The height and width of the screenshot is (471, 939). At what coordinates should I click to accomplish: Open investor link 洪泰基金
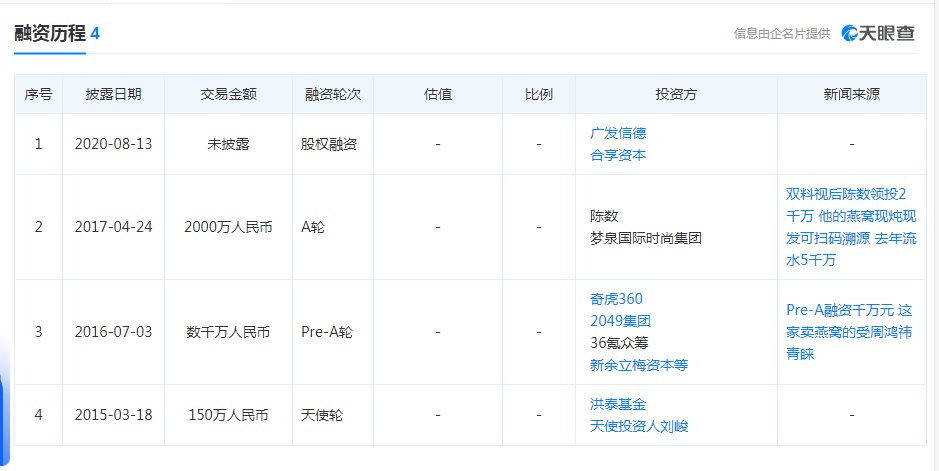click(618, 404)
